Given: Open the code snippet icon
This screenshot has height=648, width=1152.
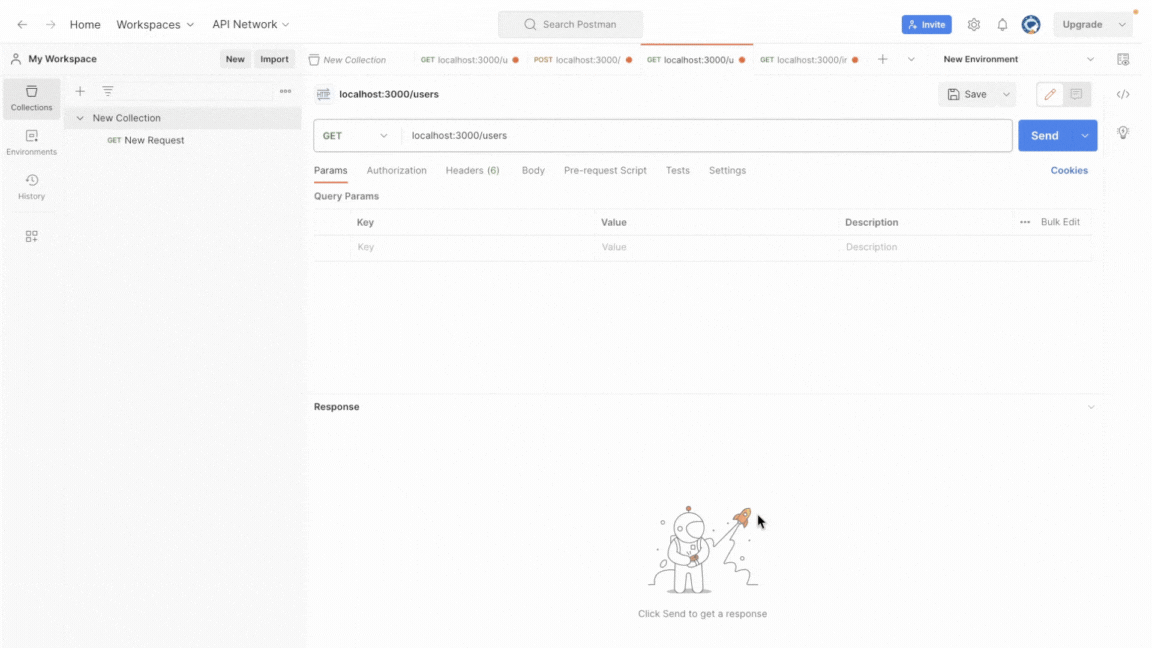Looking at the screenshot, I should pos(1123,94).
